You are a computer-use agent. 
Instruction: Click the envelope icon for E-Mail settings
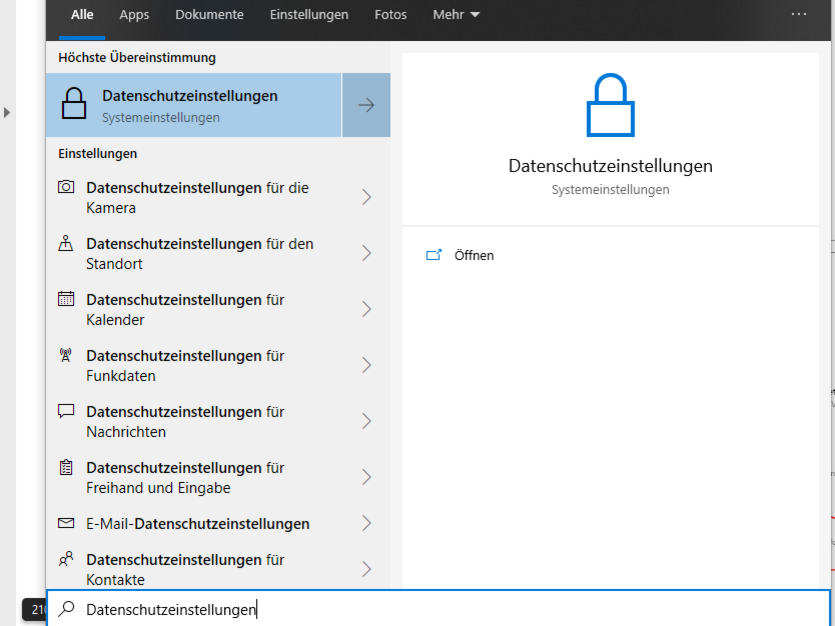point(66,523)
